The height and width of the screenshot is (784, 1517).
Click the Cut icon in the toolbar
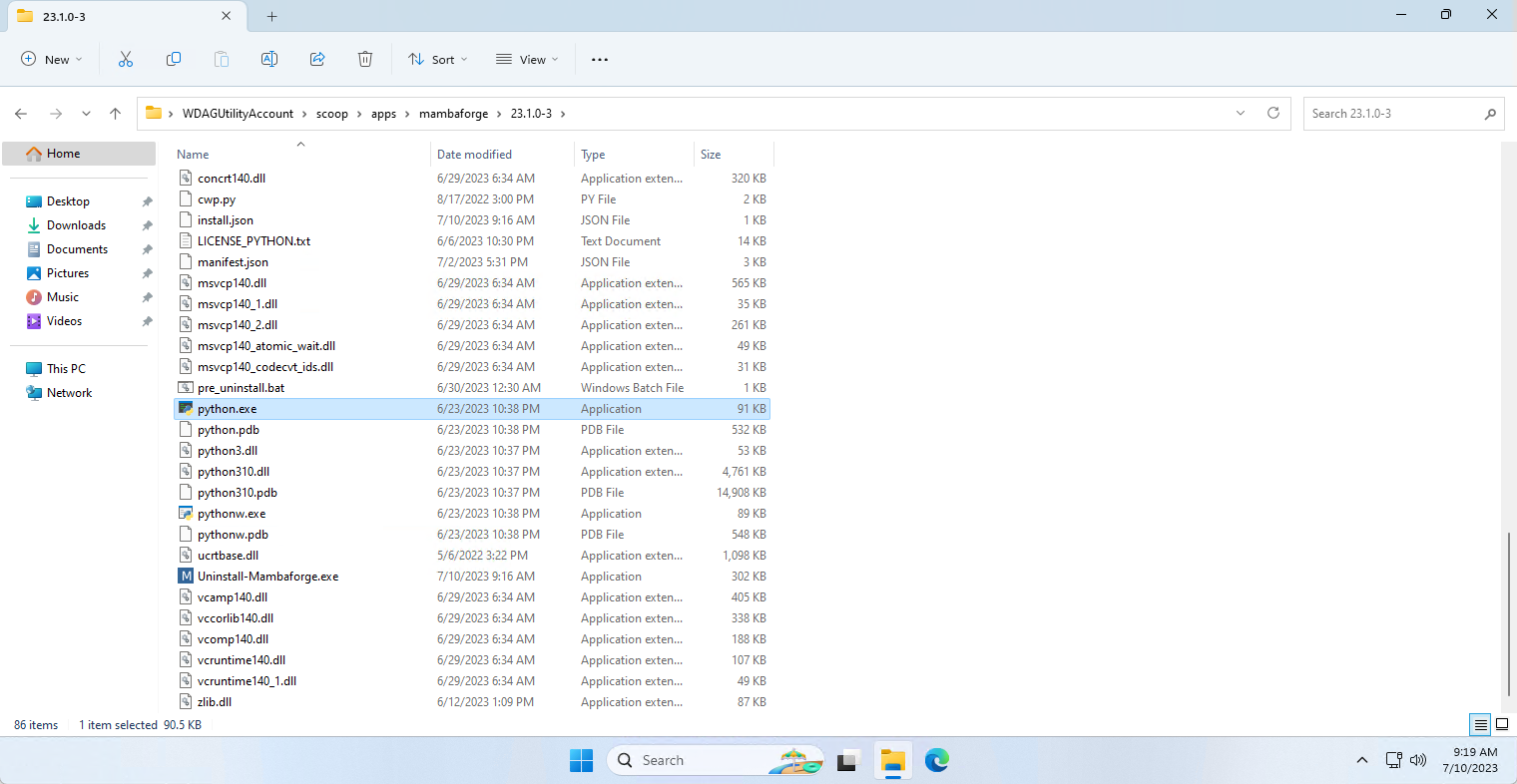pos(126,59)
